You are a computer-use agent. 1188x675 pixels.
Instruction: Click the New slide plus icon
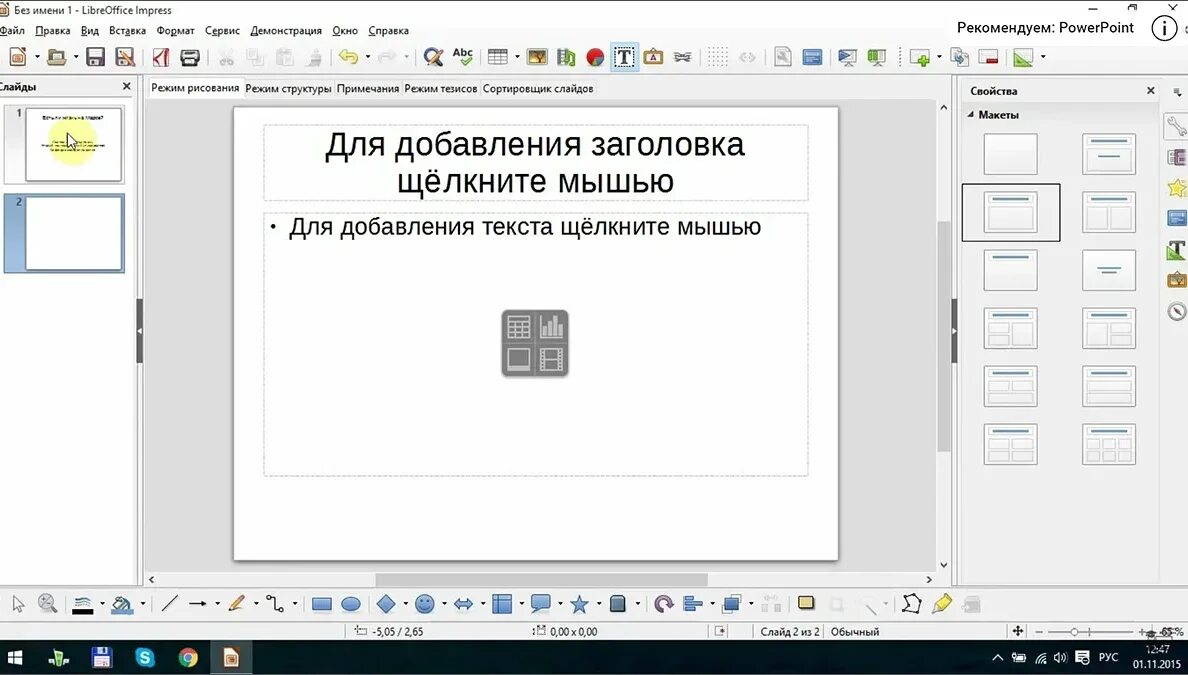pyautogui.click(x=921, y=58)
